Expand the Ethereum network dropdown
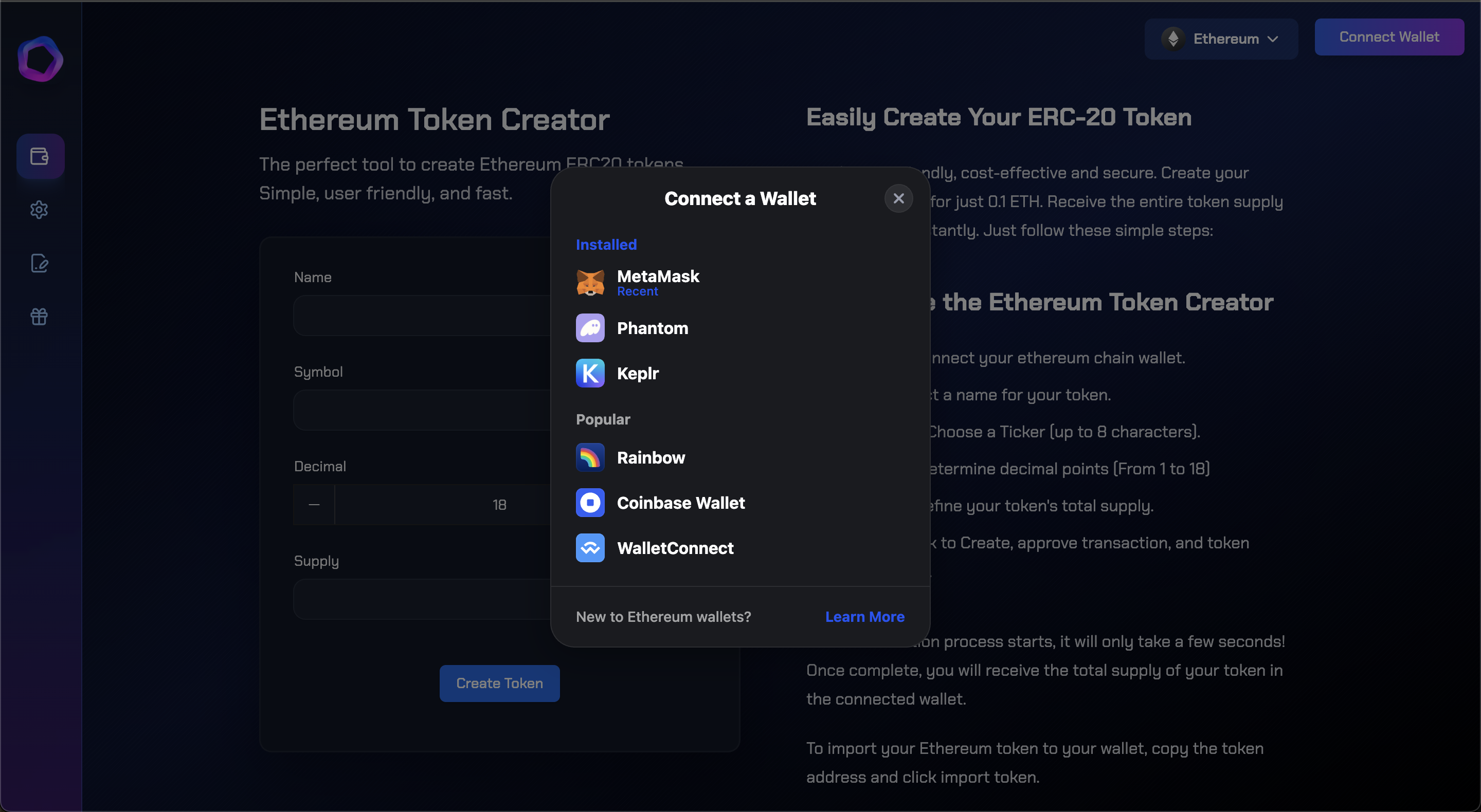Screen dimensions: 1481x812 click(1221, 39)
